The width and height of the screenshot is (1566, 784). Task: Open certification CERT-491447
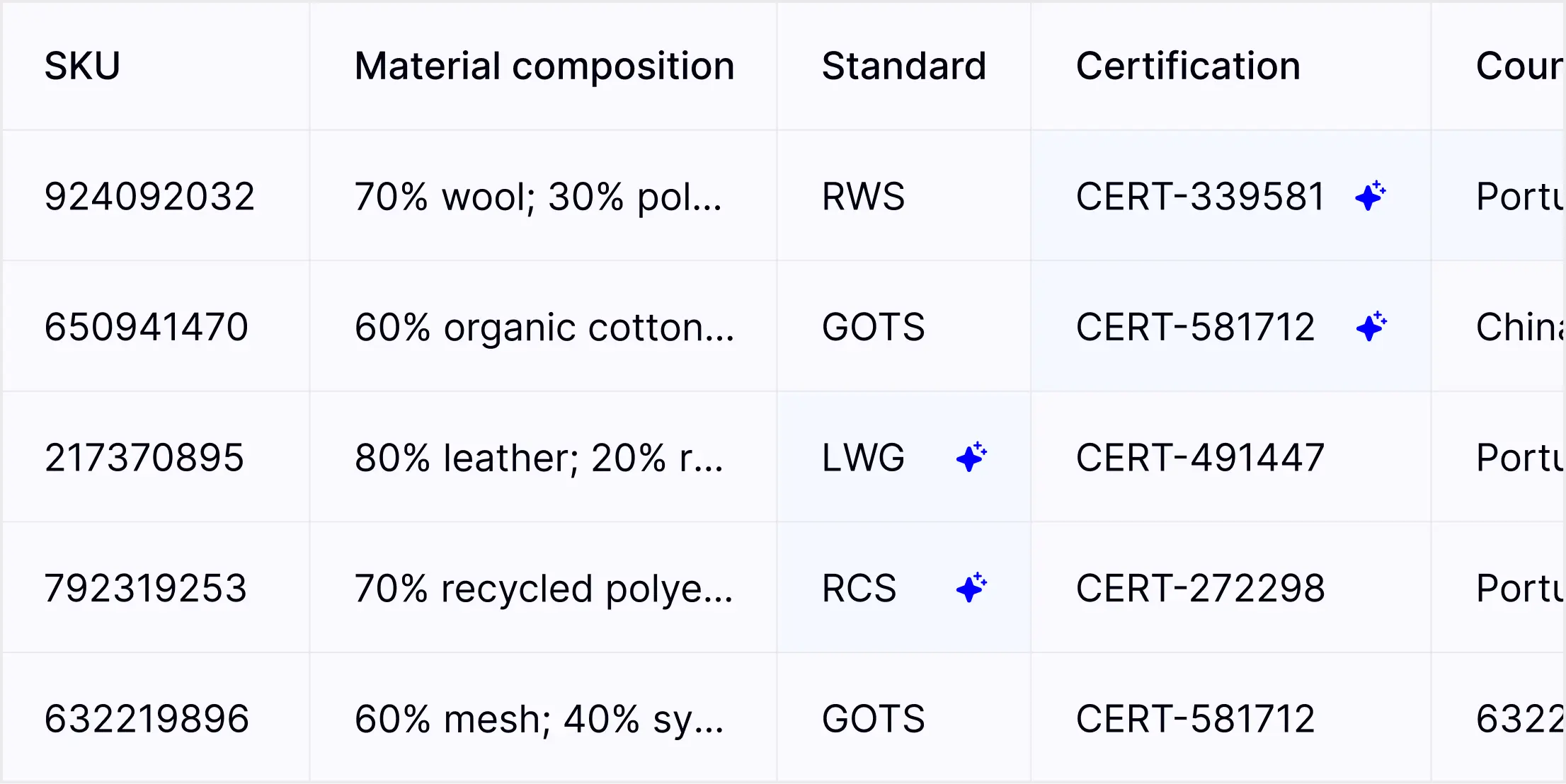(x=1199, y=458)
